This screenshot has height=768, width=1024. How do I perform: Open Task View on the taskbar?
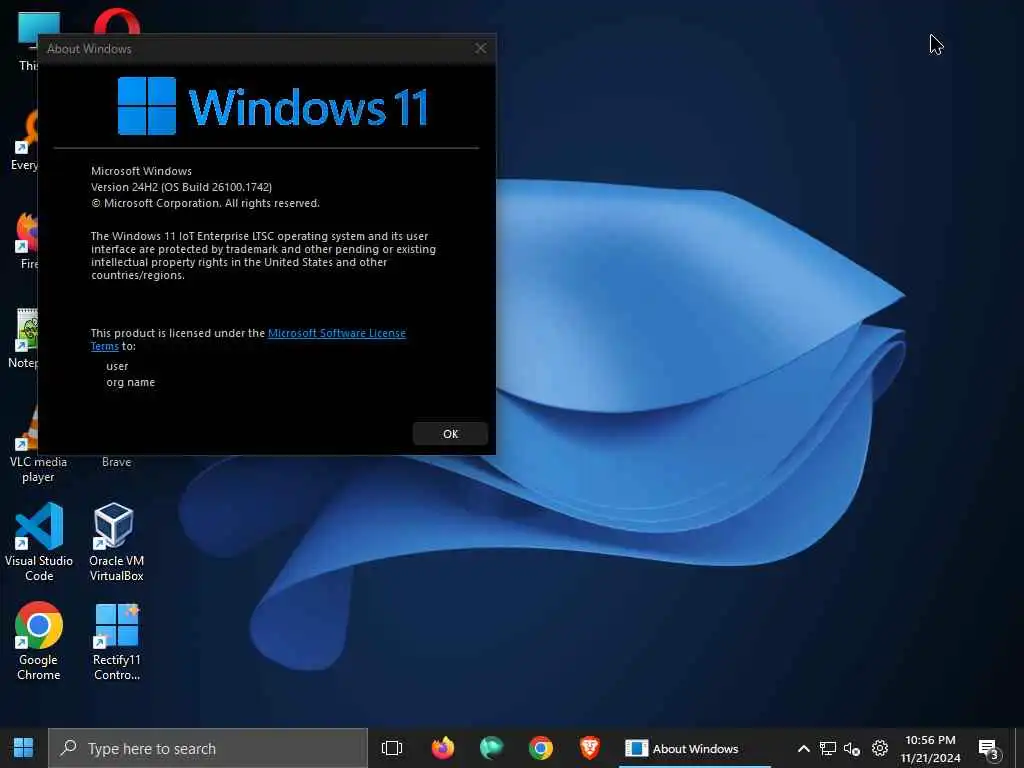[392, 748]
